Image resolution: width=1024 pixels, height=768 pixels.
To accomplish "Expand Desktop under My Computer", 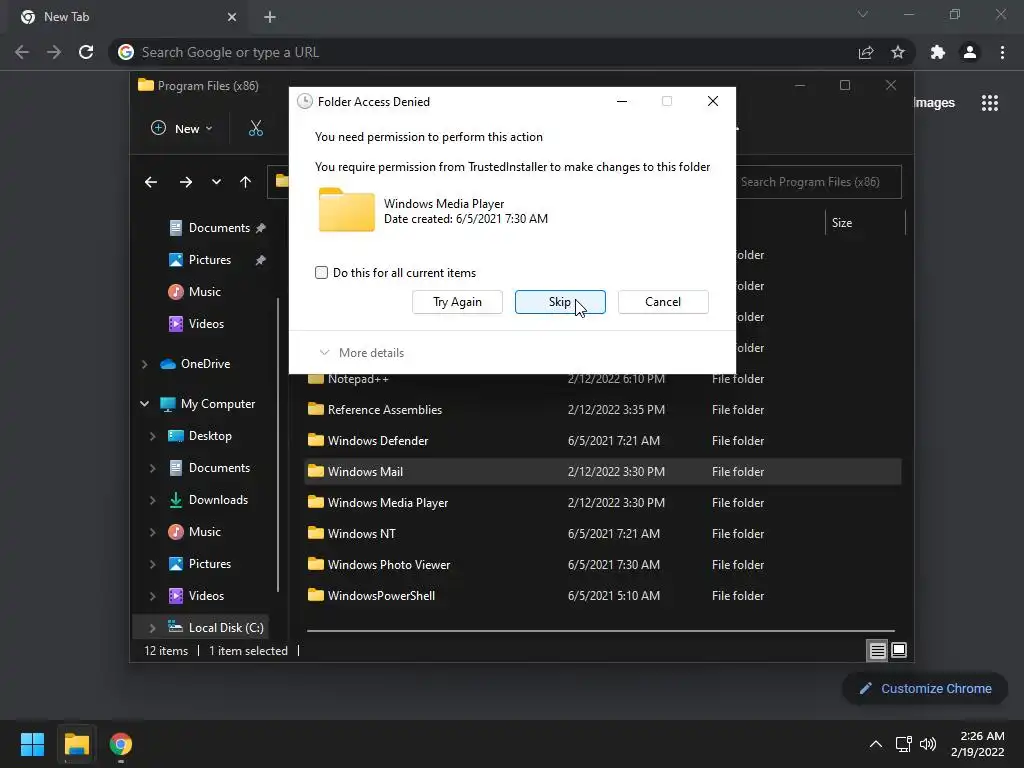I will [153, 436].
